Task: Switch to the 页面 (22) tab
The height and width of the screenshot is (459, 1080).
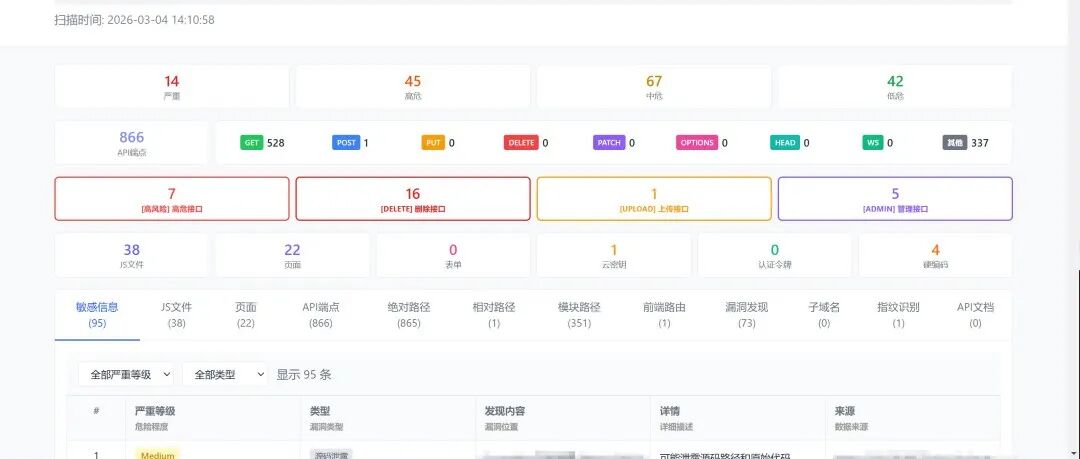Action: 246,315
